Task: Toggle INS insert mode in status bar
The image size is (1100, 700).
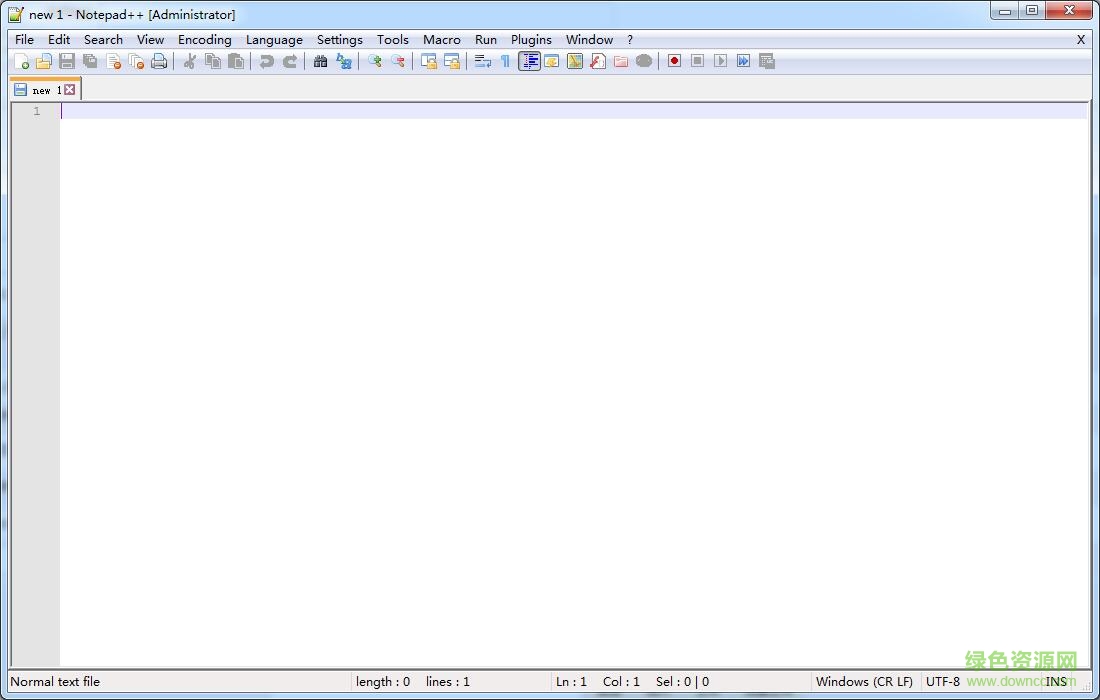Action: pyautogui.click(x=1056, y=682)
